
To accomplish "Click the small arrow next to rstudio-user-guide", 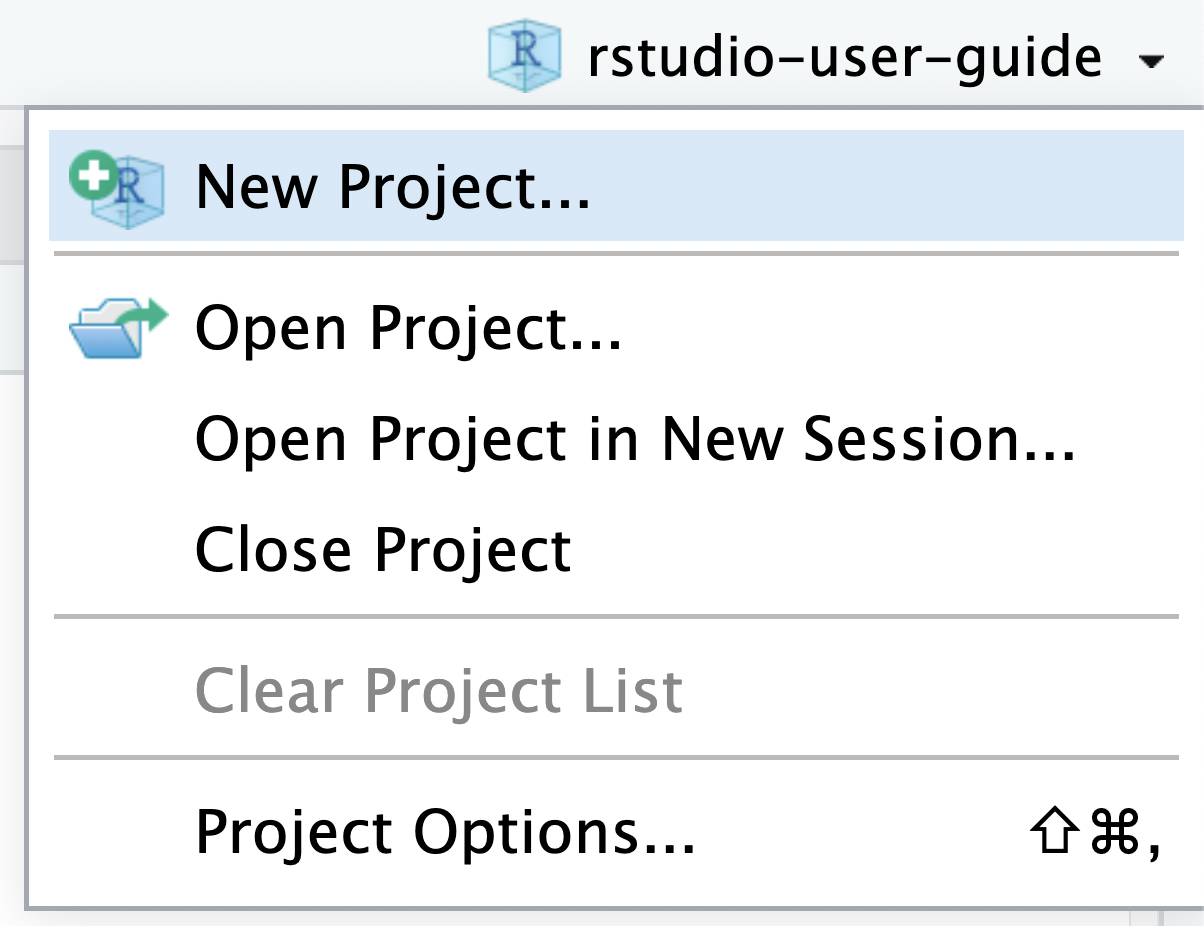I will click(1150, 62).
